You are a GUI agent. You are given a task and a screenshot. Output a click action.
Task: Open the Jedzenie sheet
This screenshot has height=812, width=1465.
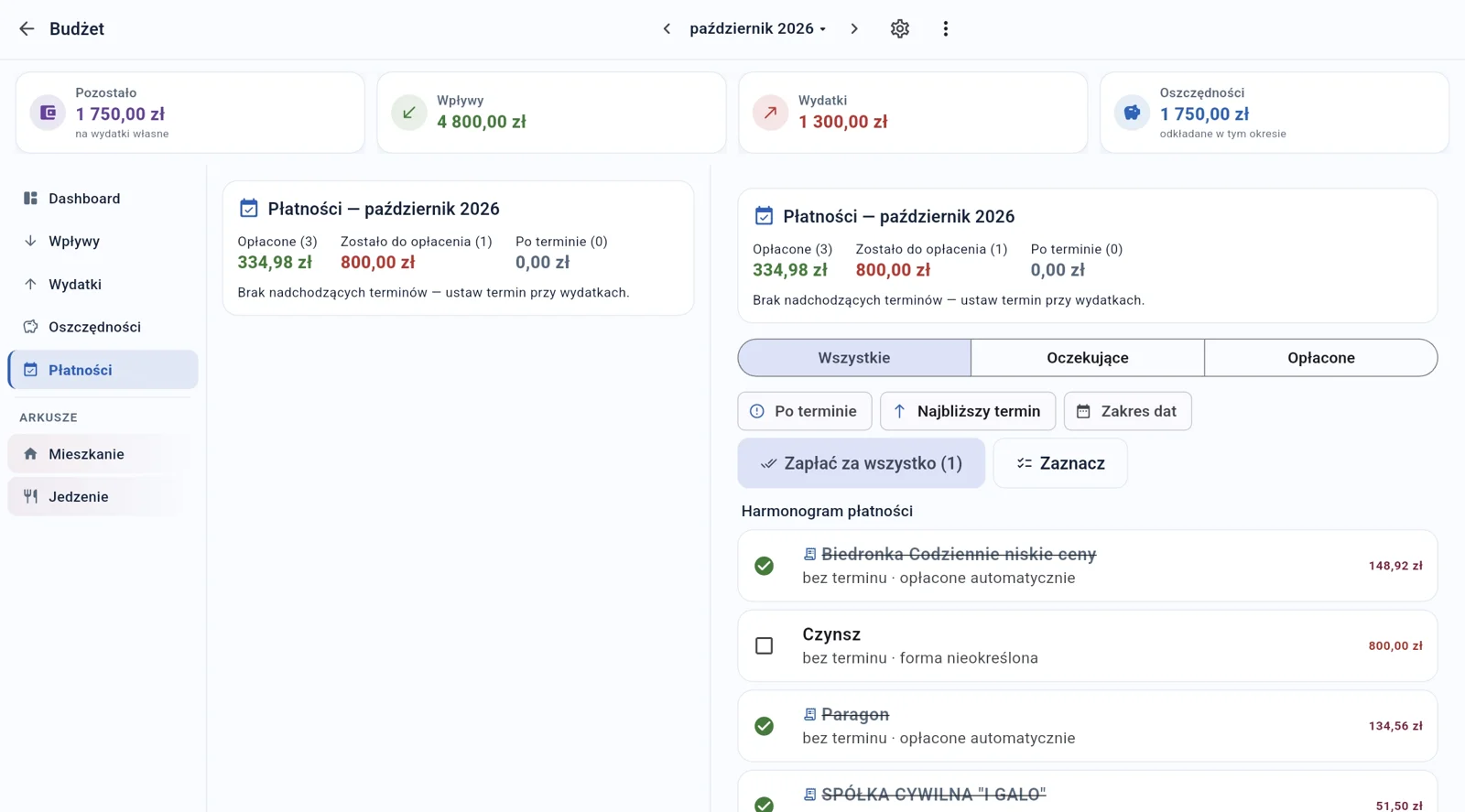click(103, 497)
